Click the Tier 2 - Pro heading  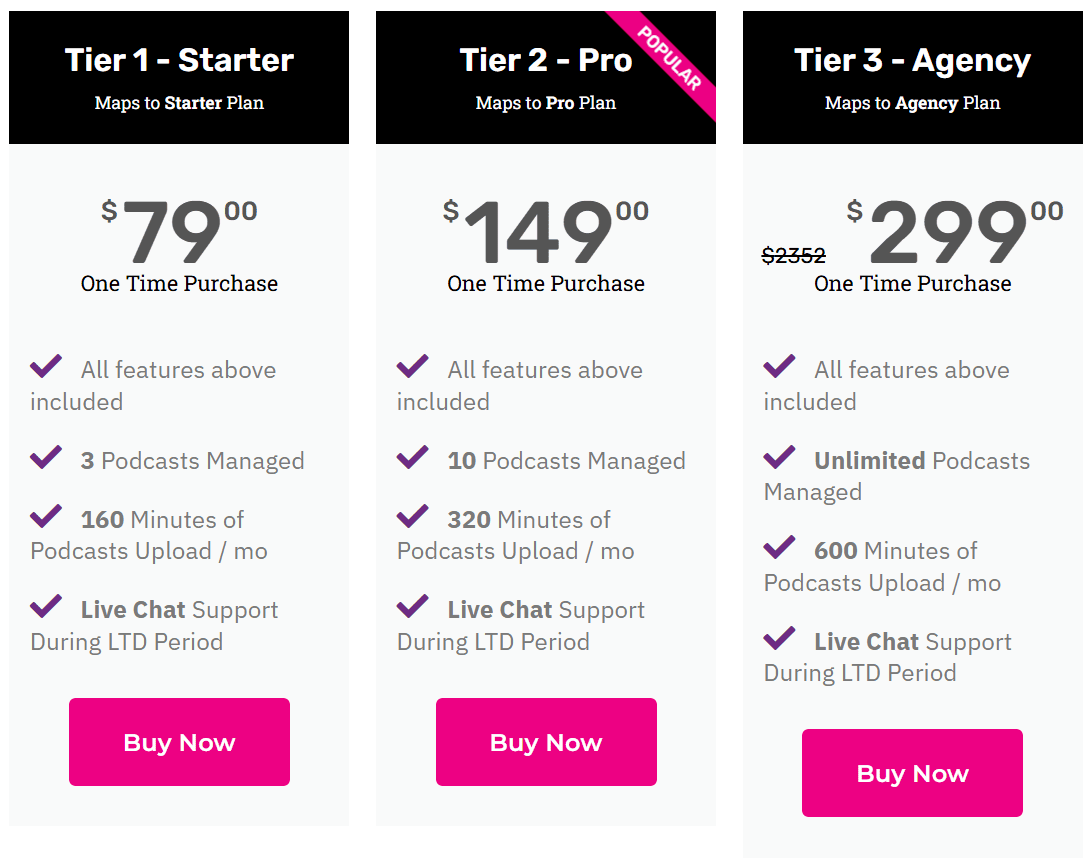(546, 61)
